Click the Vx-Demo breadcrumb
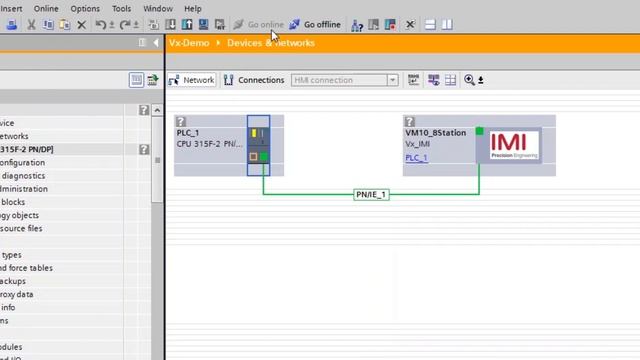The width and height of the screenshot is (640, 360). click(x=189, y=43)
